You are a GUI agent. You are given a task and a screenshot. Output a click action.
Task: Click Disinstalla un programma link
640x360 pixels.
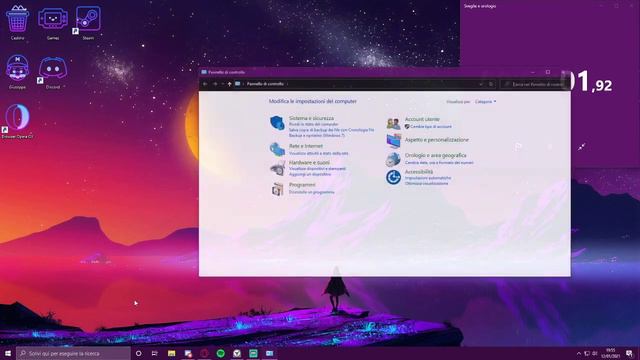[311, 192]
